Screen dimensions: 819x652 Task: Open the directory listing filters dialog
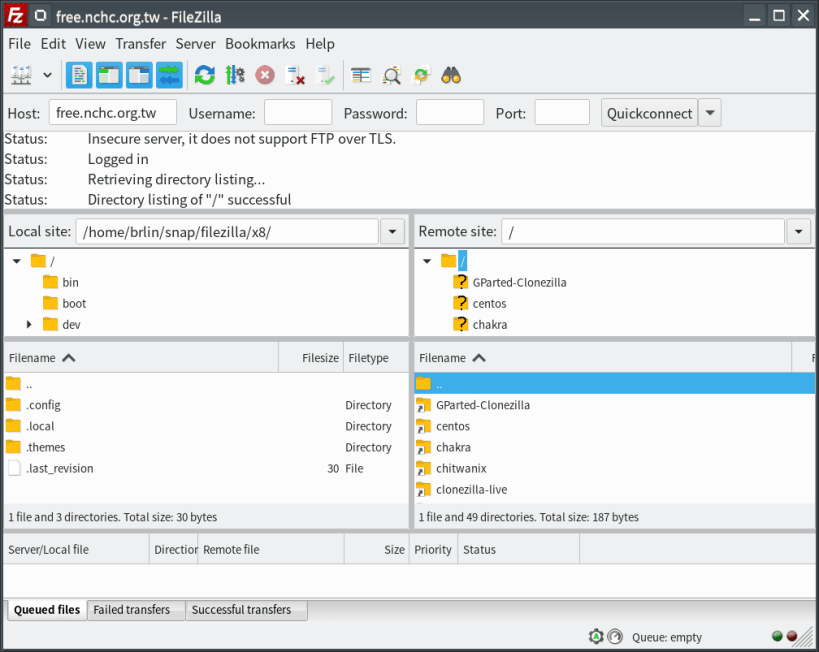[x=360, y=75]
